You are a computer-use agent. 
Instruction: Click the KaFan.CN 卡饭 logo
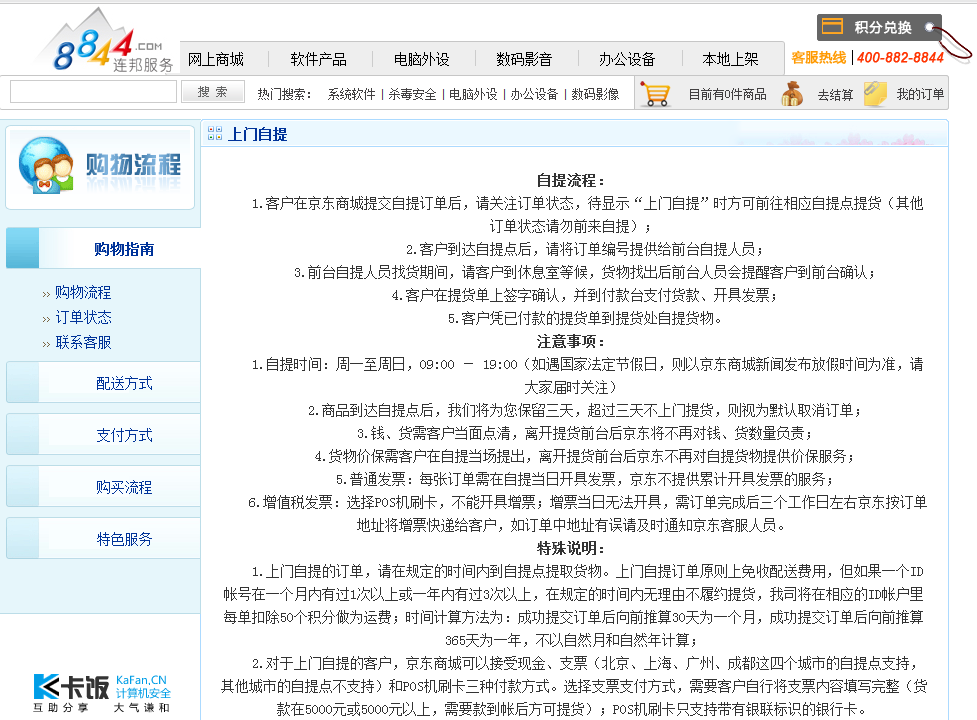click(102, 693)
